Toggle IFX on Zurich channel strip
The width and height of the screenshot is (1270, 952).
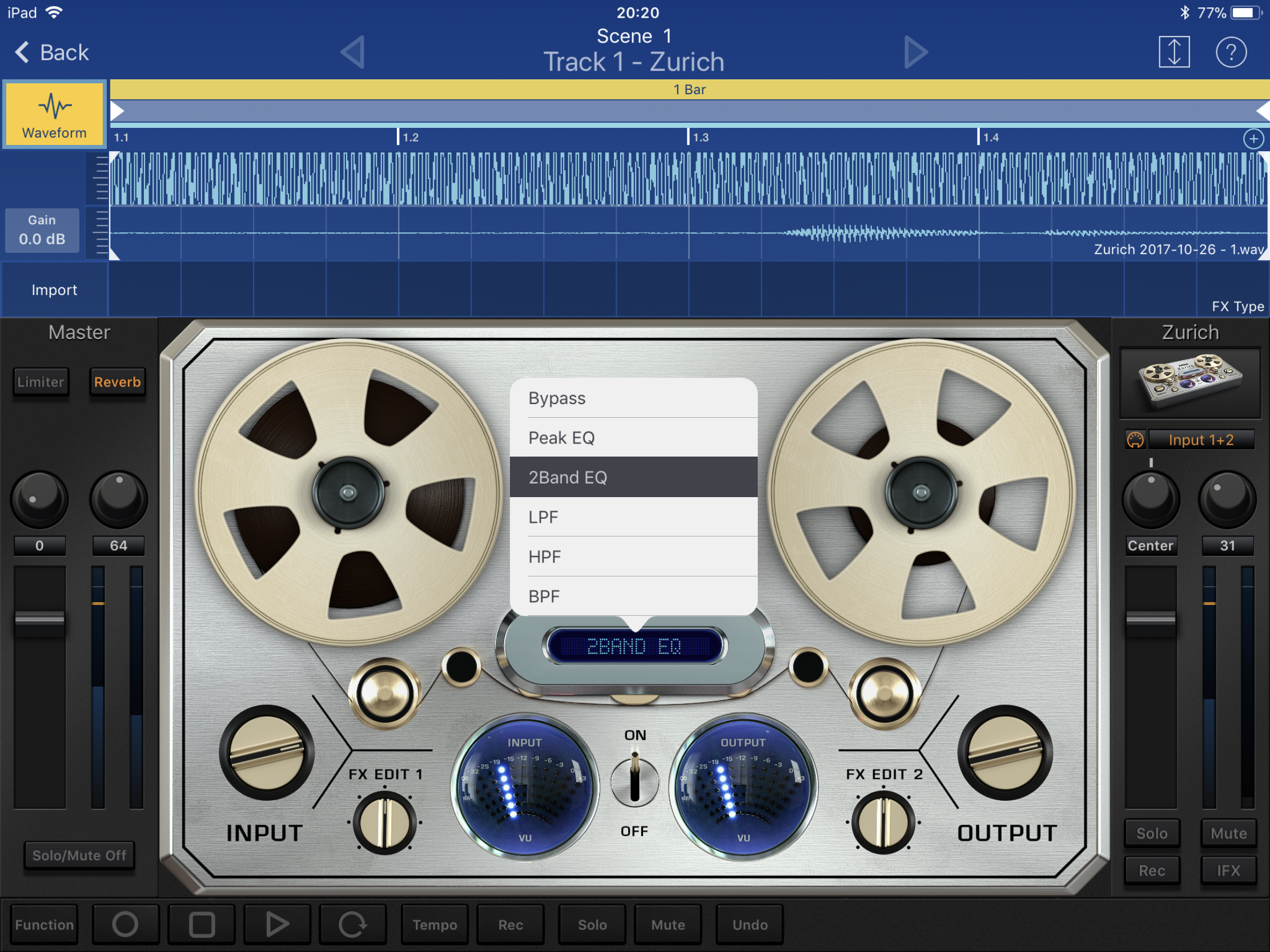[1229, 870]
